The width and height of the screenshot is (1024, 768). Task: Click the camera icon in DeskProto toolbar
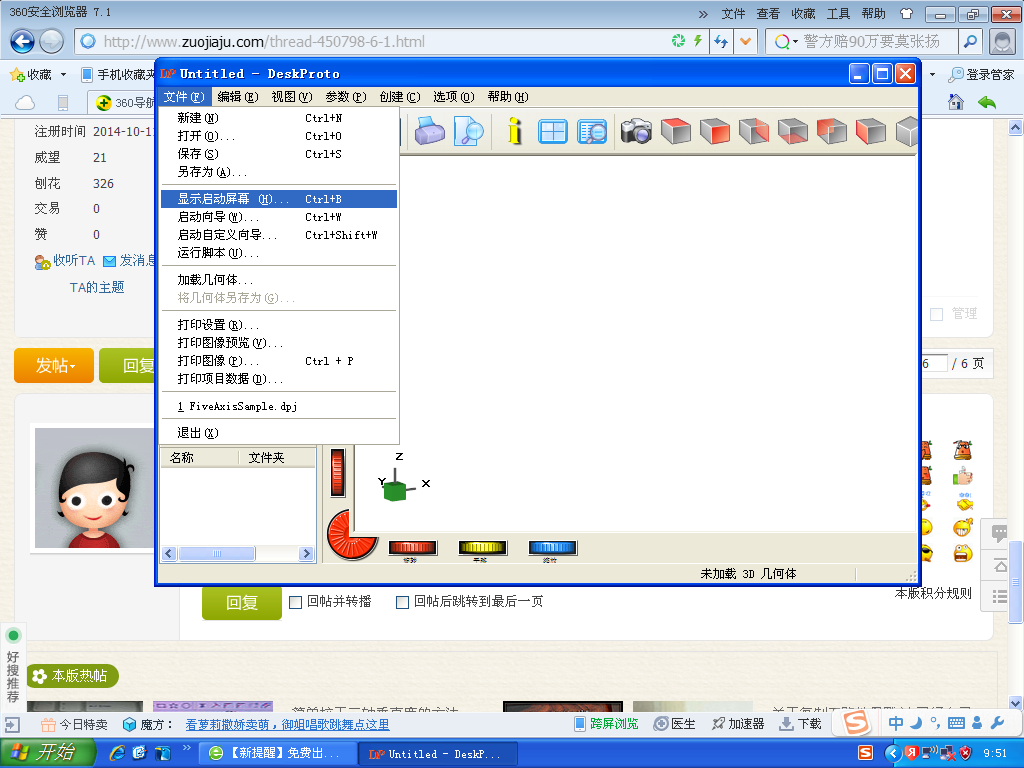[636, 131]
